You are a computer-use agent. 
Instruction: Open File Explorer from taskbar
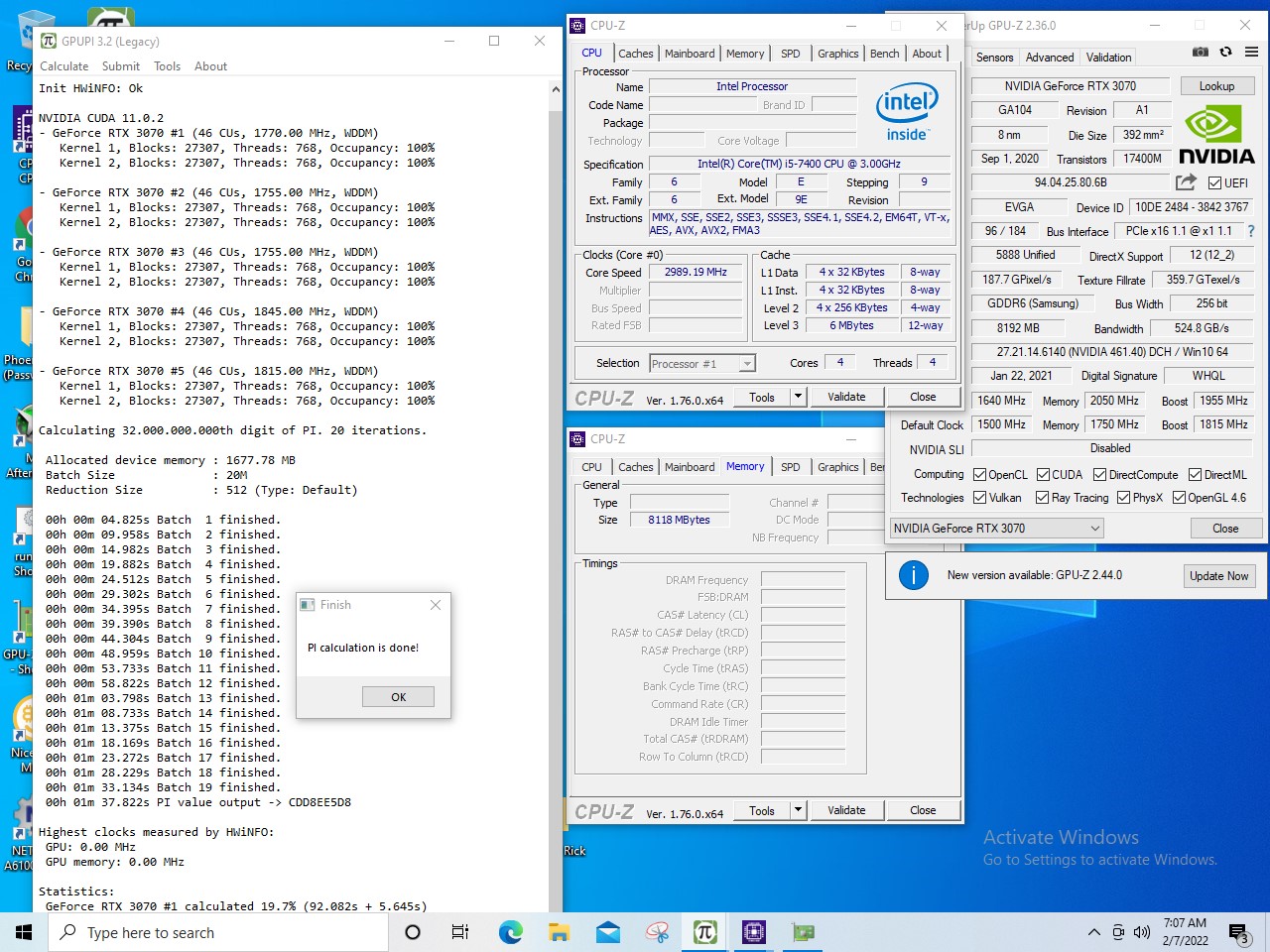pyautogui.click(x=559, y=932)
